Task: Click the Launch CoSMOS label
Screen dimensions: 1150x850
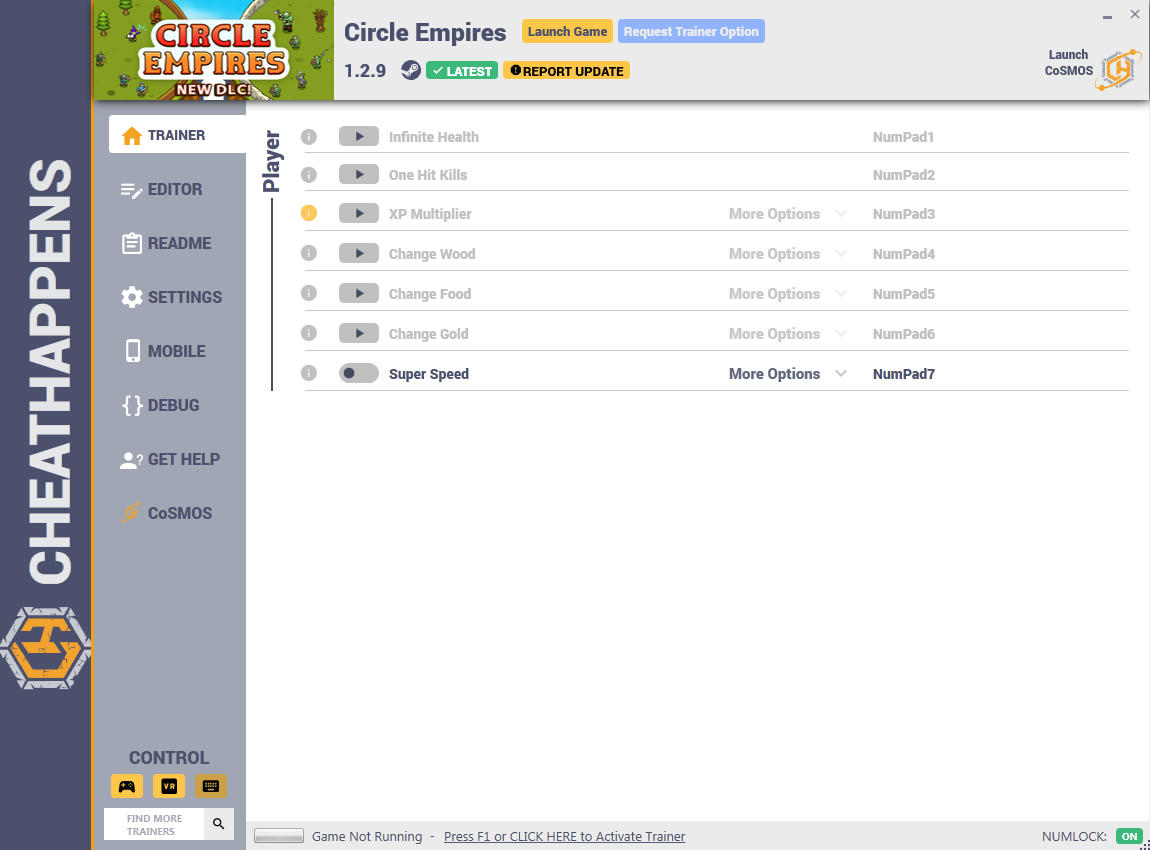Action: pyautogui.click(x=1069, y=62)
